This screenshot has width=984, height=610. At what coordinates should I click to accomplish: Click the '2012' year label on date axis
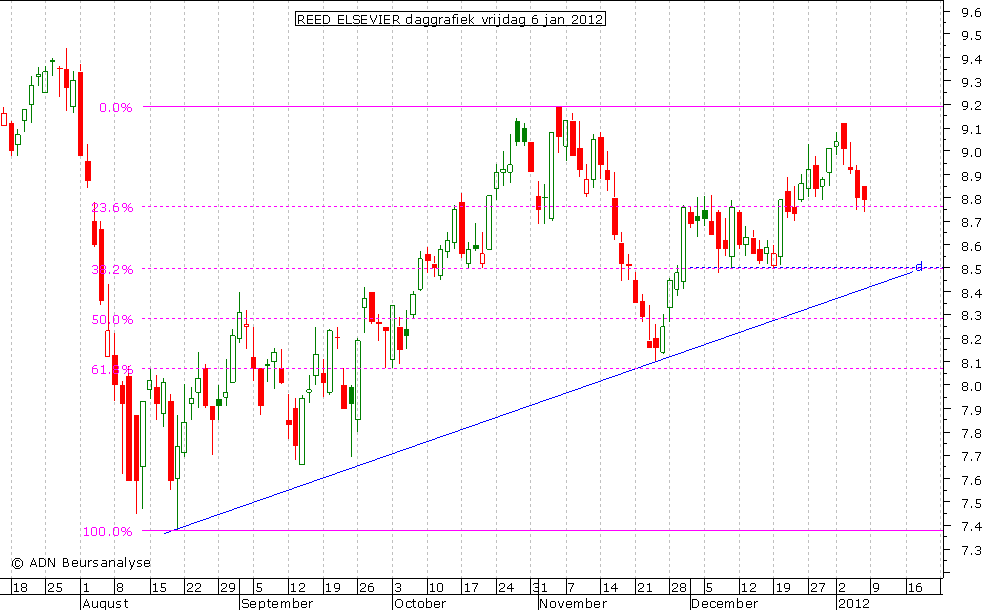tap(855, 603)
